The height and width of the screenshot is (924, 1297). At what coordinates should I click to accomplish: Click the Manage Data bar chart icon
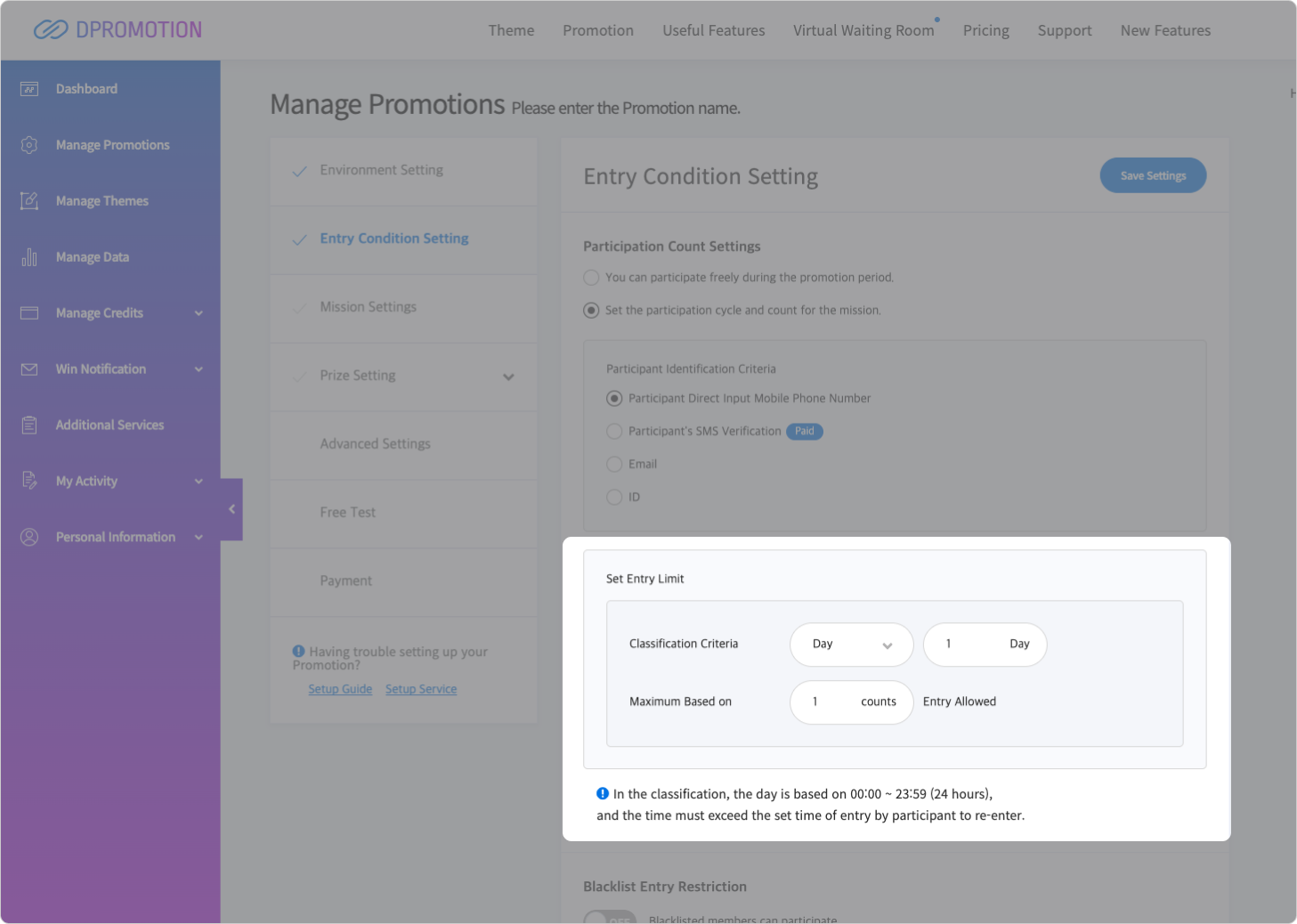coord(29,257)
